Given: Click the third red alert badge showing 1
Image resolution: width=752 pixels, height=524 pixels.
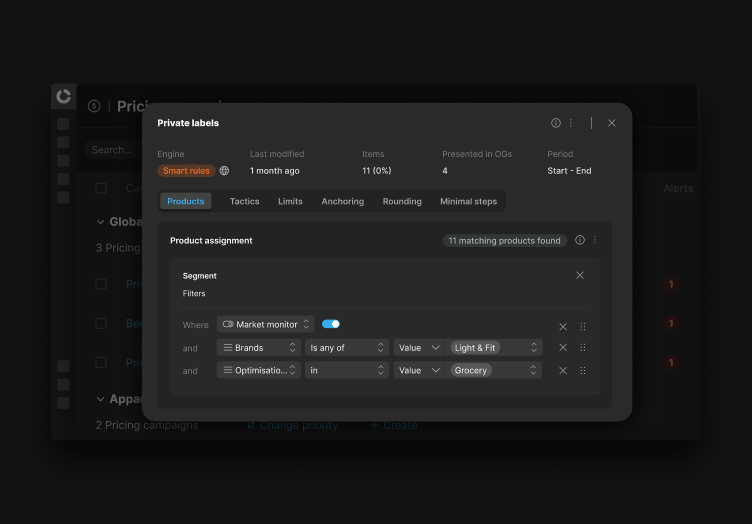Looking at the screenshot, I should [671, 362].
